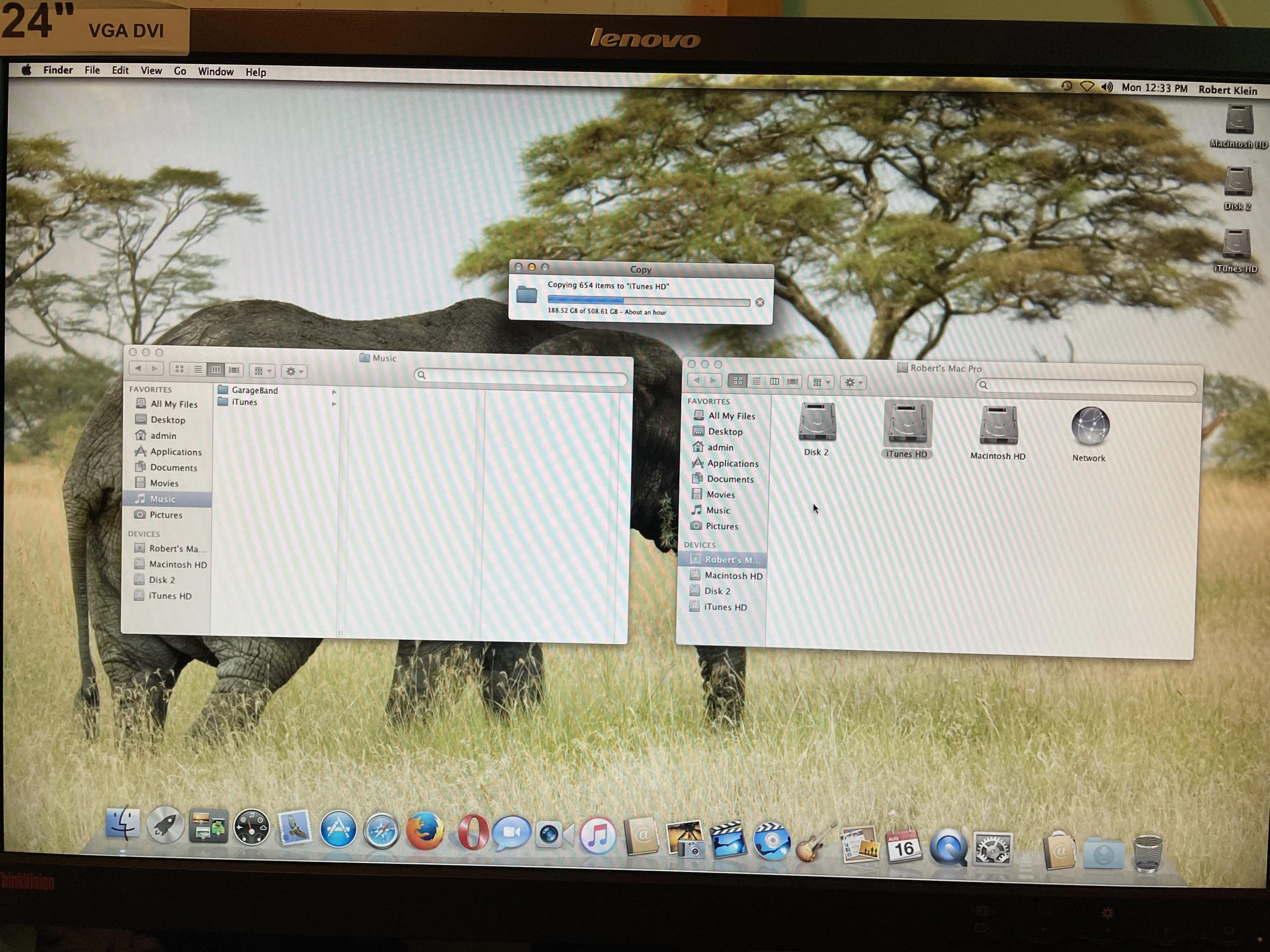Switch Music window to list view
Screen dimensions: 1270x952
(197, 370)
